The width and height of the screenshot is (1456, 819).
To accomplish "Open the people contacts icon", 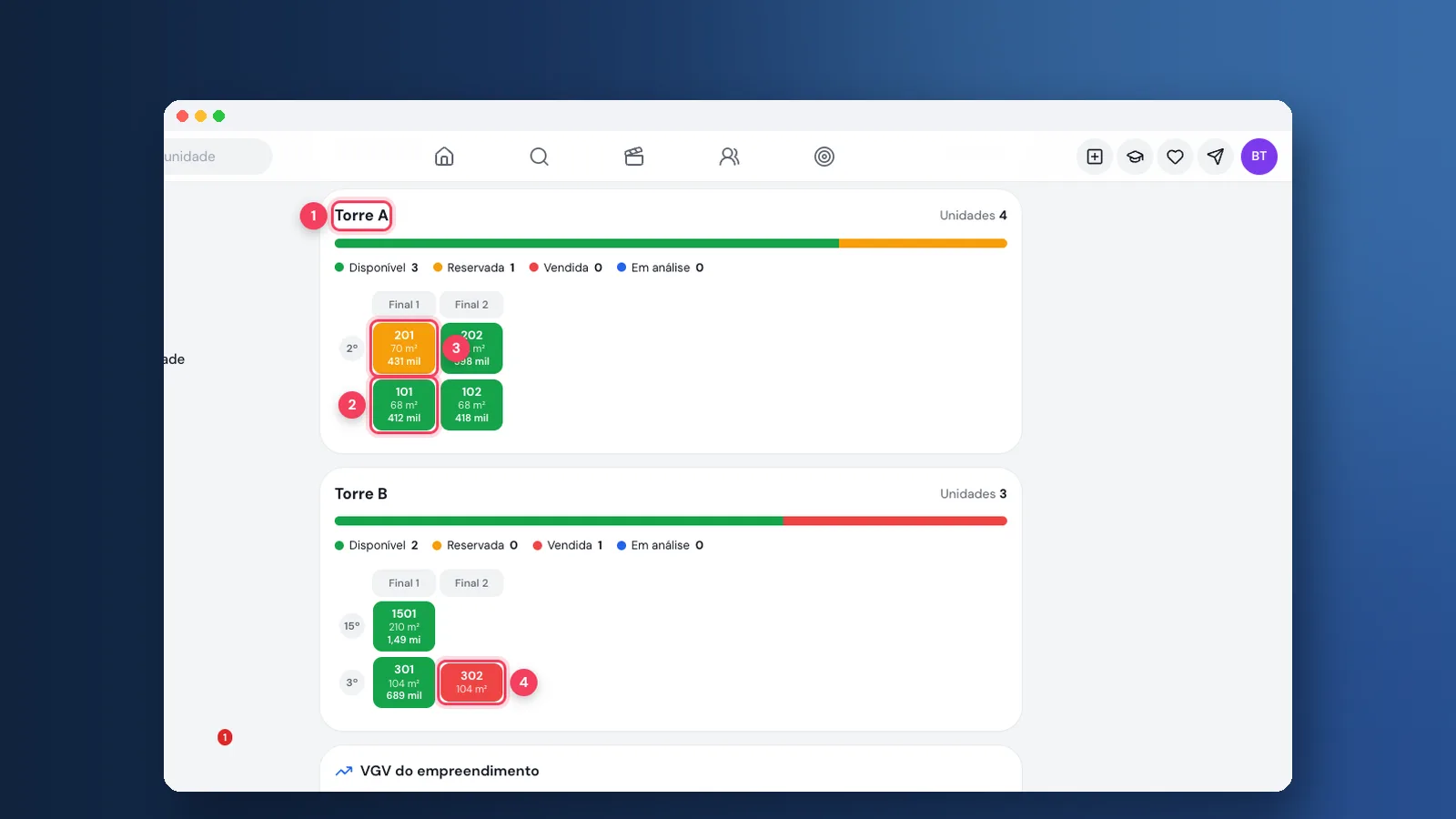I will [729, 157].
